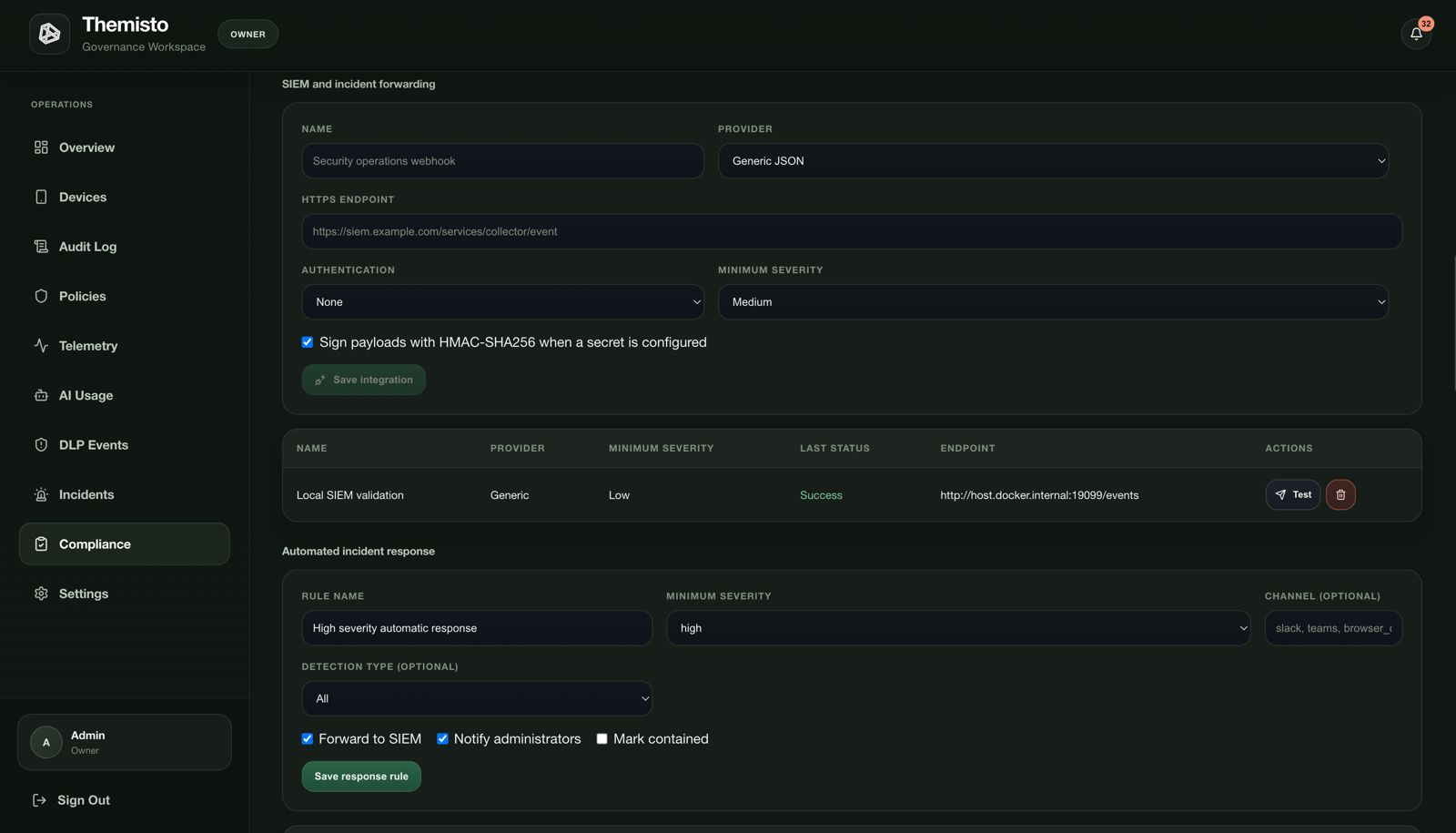Click Save response rule button
This screenshot has width=1456, height=833.
click(x=361, y=777)
